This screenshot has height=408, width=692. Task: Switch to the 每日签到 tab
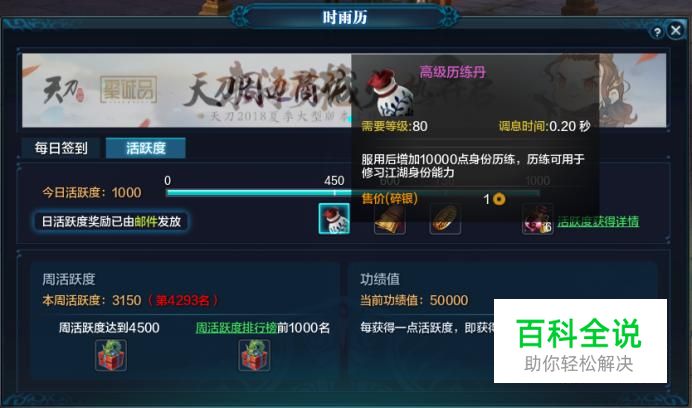[61, 148]
